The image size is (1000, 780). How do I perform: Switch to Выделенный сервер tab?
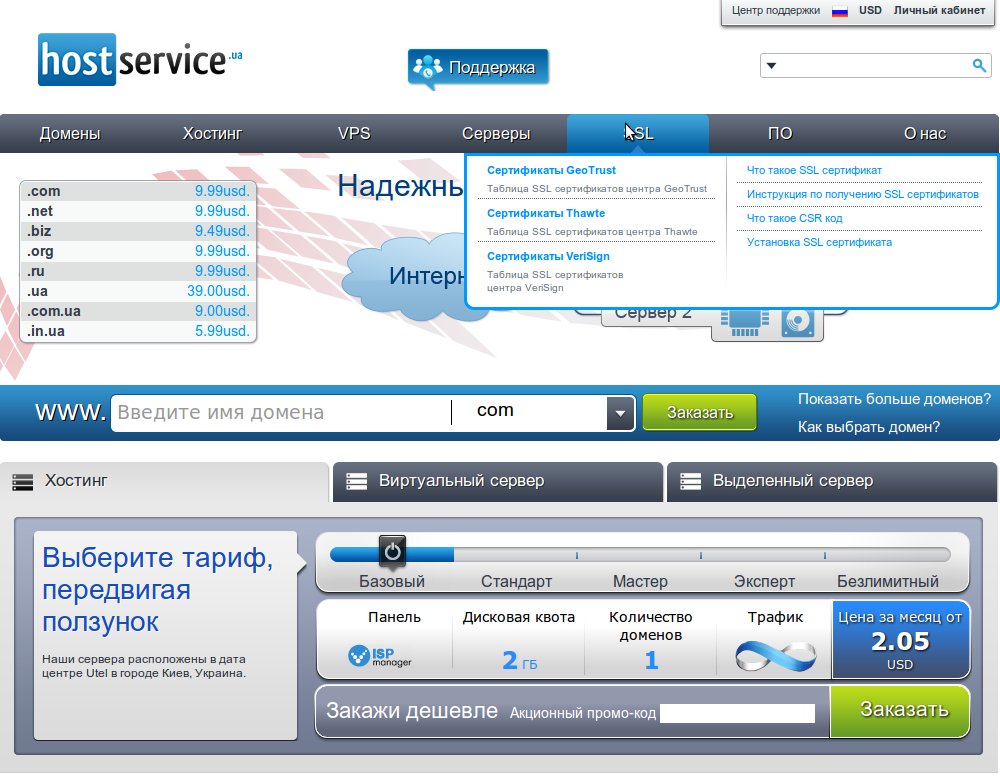pos(831,481)
